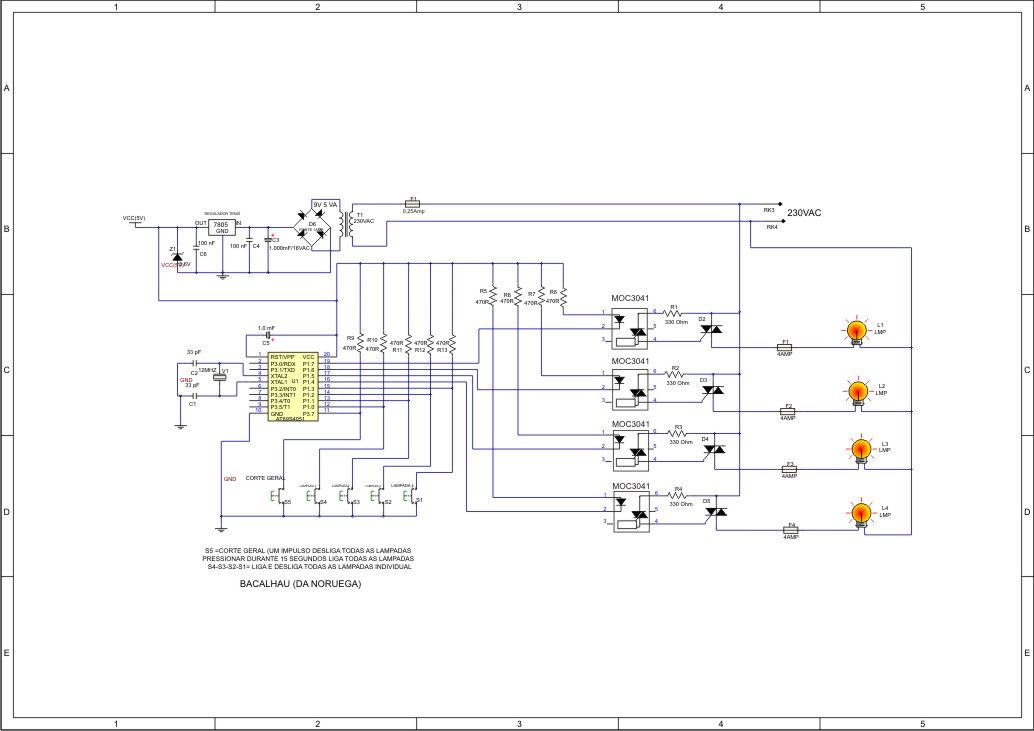Select the L4 lamp symbol
Image resolution: width=1034 pixels, height=731 pixels.
pyautogui.click(x=859, y=514)
